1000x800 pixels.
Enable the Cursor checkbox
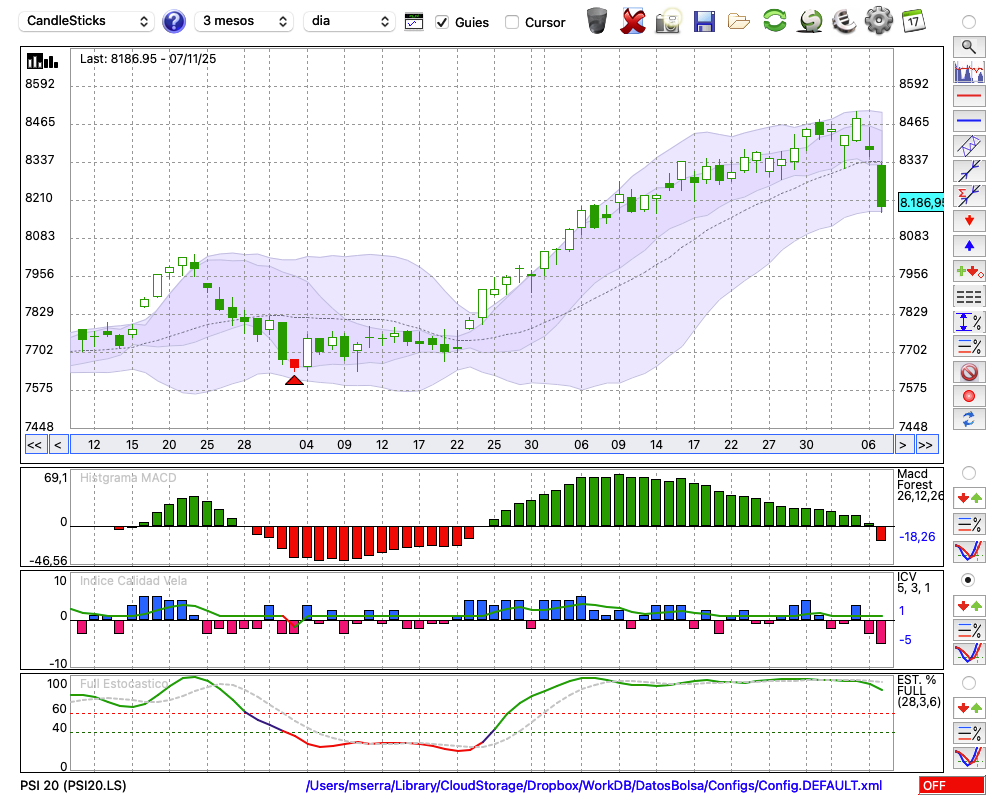pos(512,22)
